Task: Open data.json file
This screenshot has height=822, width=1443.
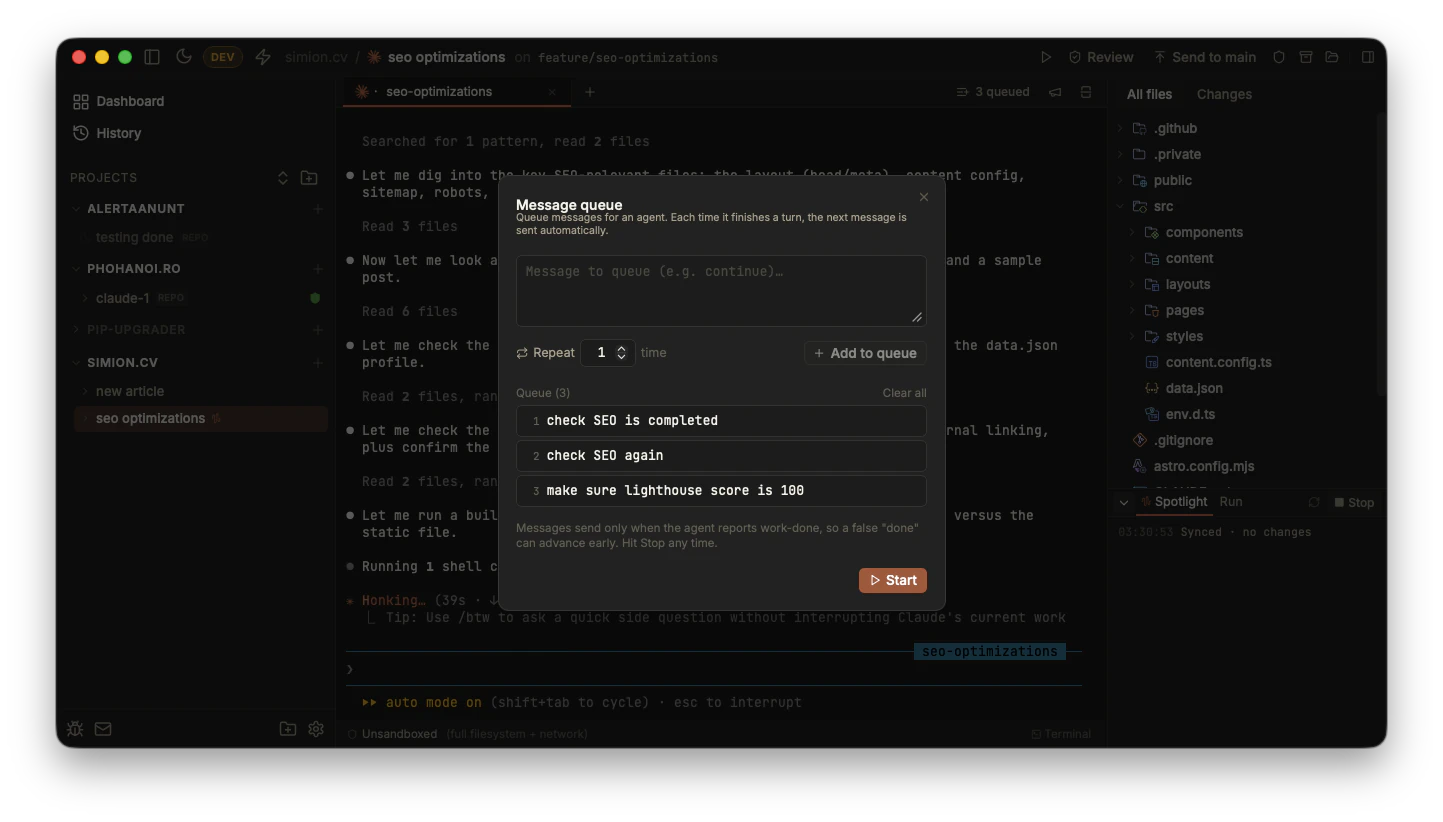Action: tap(1194, 388)
